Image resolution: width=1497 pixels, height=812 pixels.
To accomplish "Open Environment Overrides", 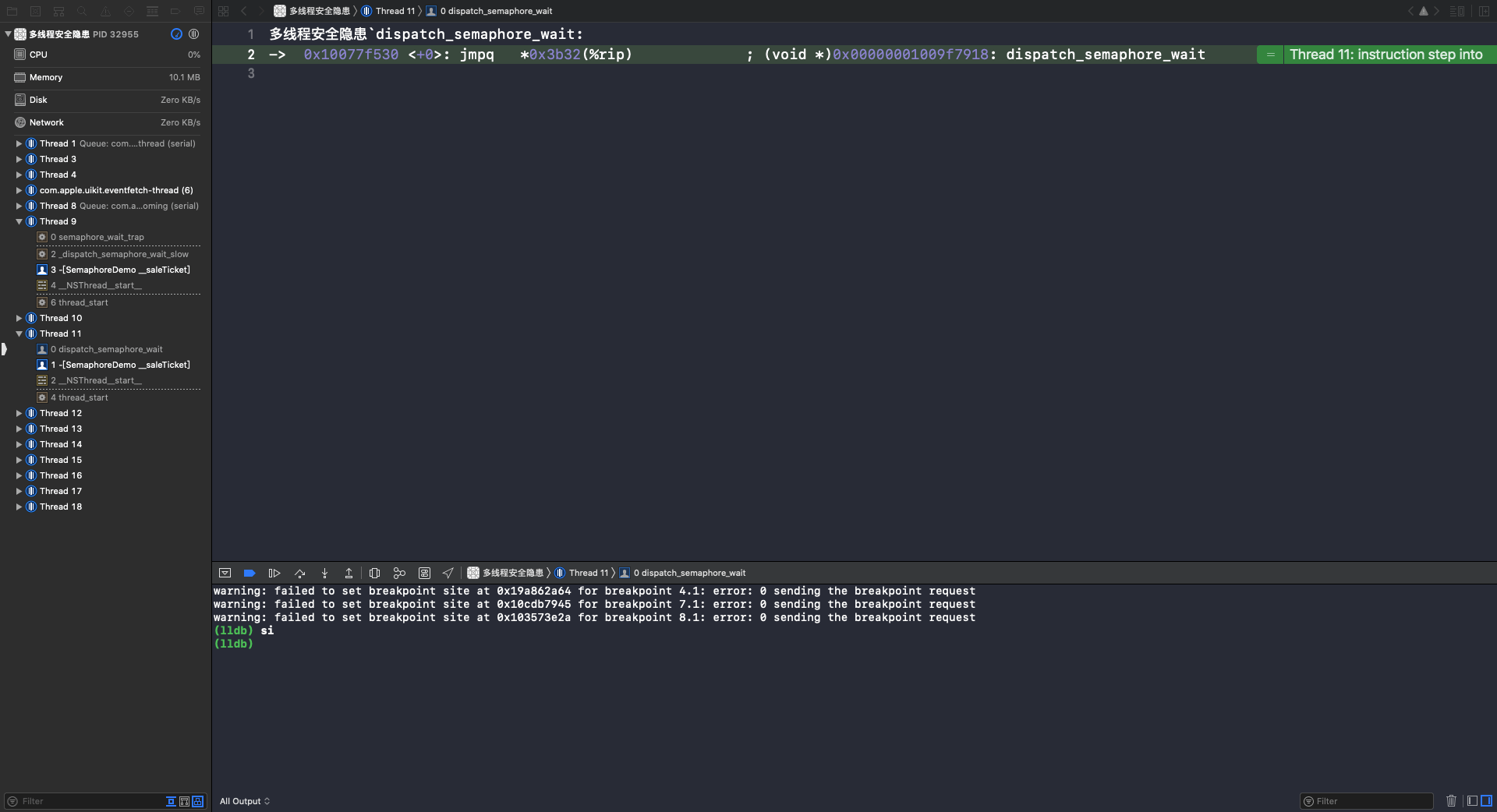I will (x=424, y=573).
